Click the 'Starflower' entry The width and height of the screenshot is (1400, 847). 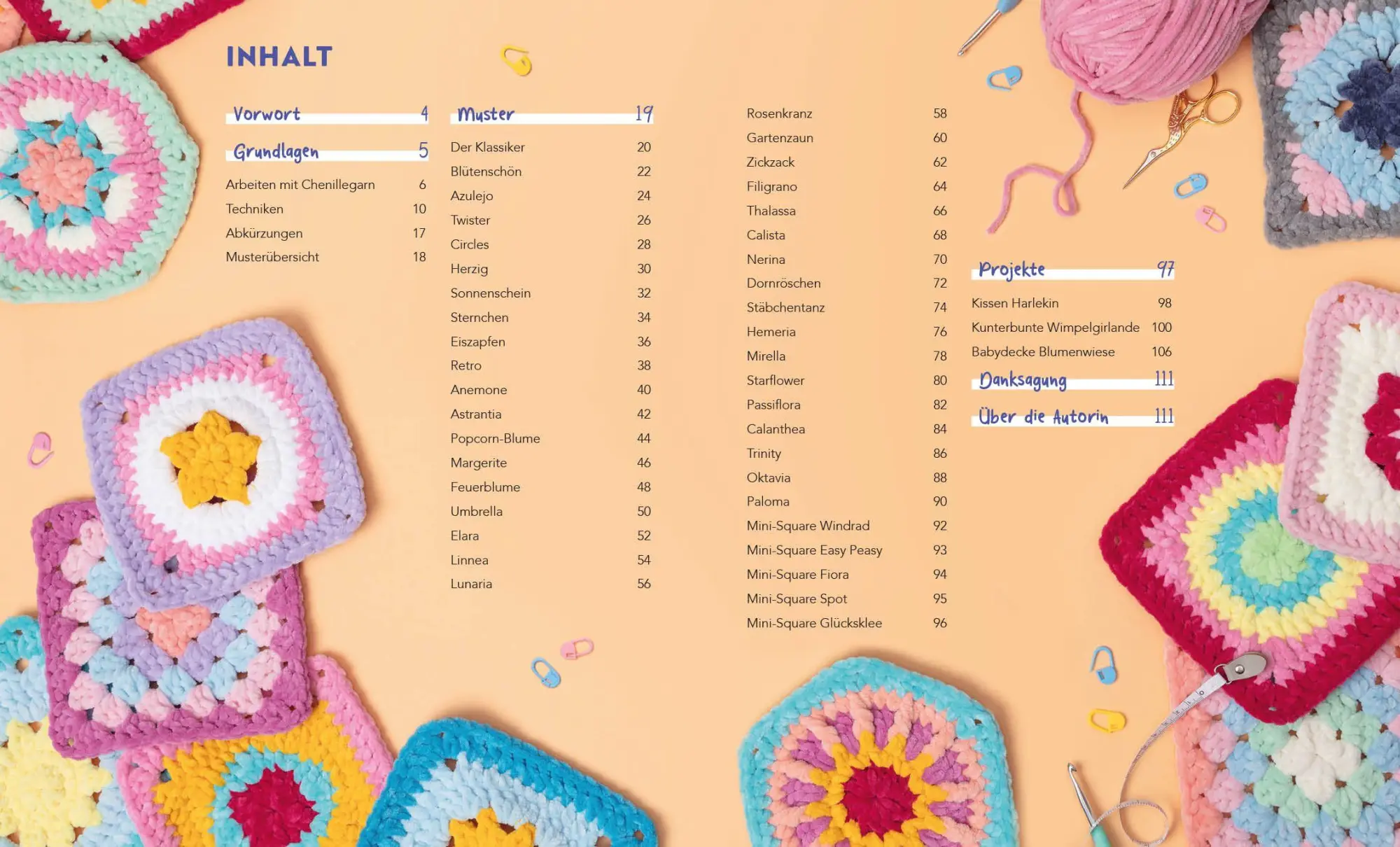click(776, 380)
